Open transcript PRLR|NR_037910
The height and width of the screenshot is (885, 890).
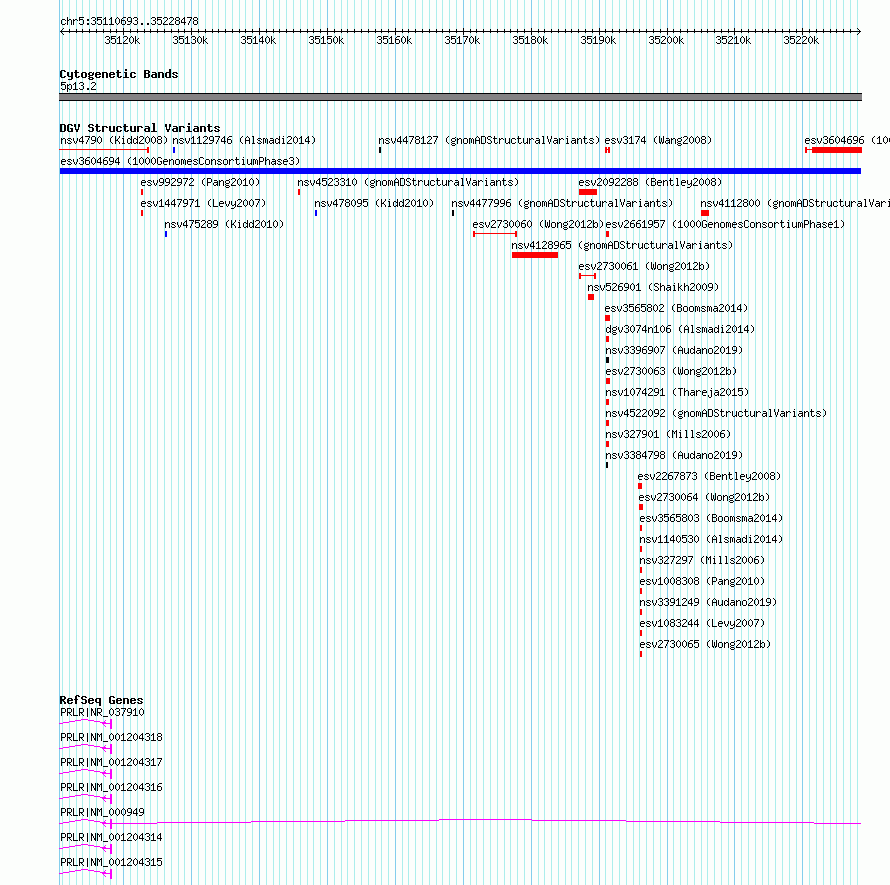click(102, 712)
